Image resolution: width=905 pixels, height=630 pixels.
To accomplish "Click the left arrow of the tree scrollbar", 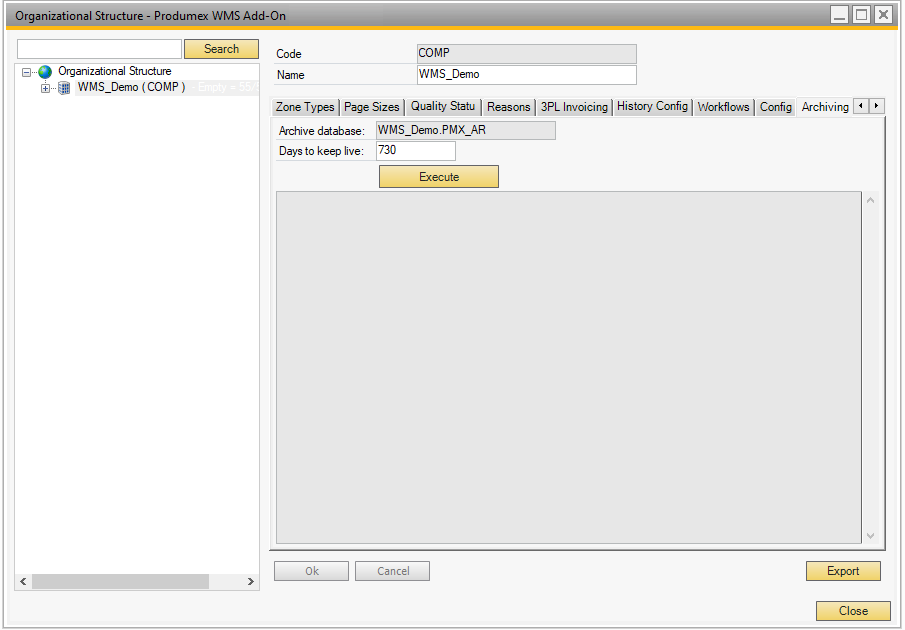I will click(21, 581).
